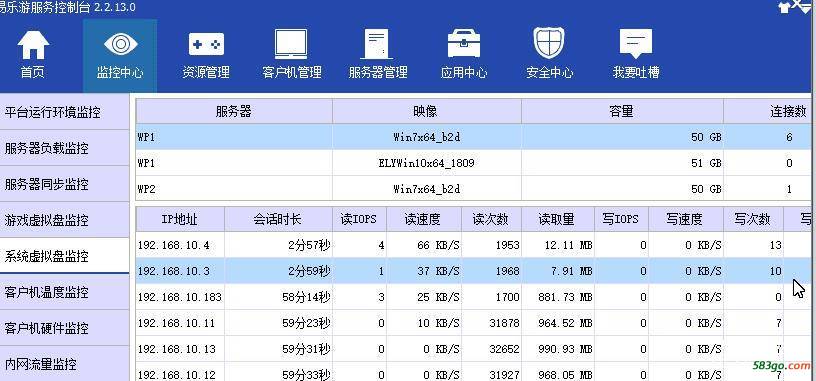Sort by 容量 column header
The width and height of the screenshot is (816, 381).
point(622,111)
